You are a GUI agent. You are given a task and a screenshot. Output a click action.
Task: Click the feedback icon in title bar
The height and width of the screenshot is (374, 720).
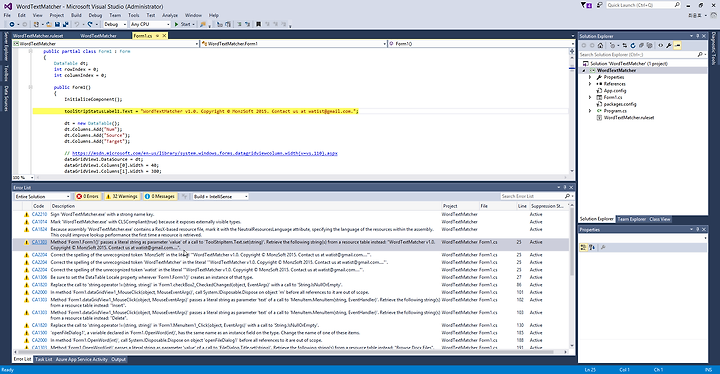point(600,5)
